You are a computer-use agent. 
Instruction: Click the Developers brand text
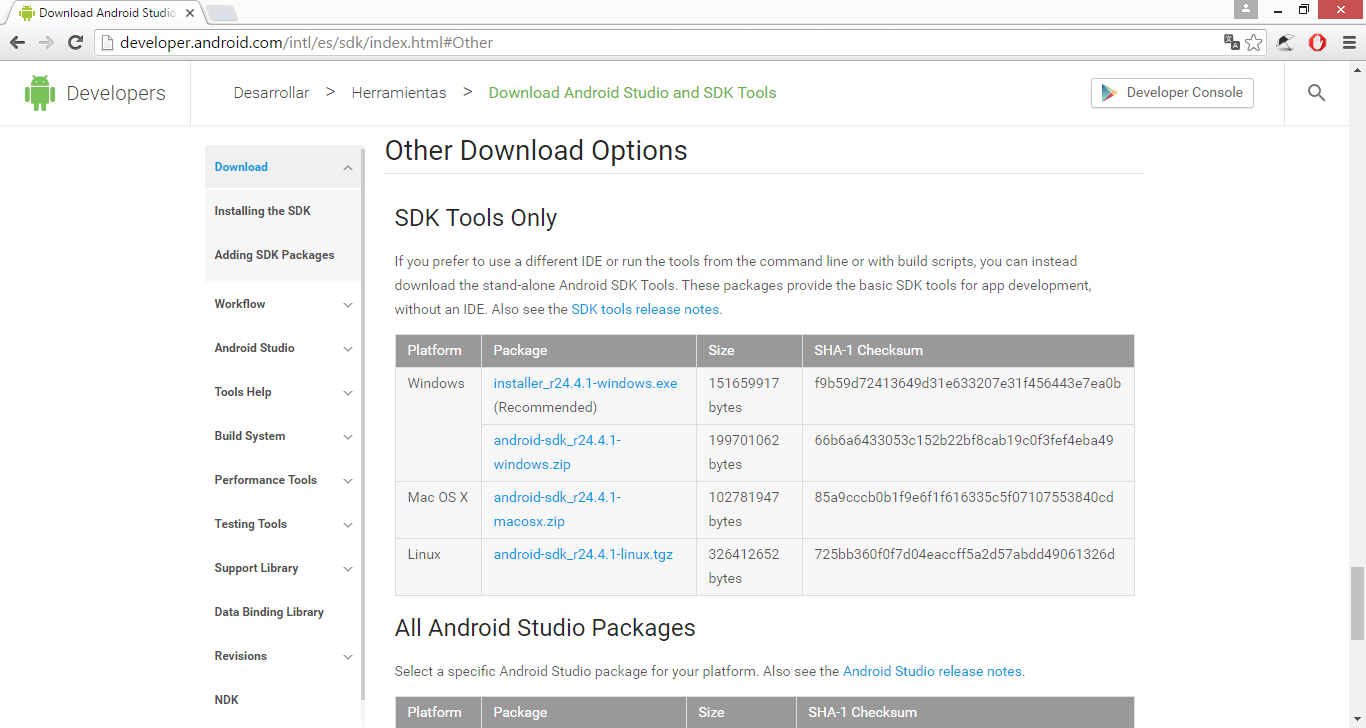click(116, 93)
